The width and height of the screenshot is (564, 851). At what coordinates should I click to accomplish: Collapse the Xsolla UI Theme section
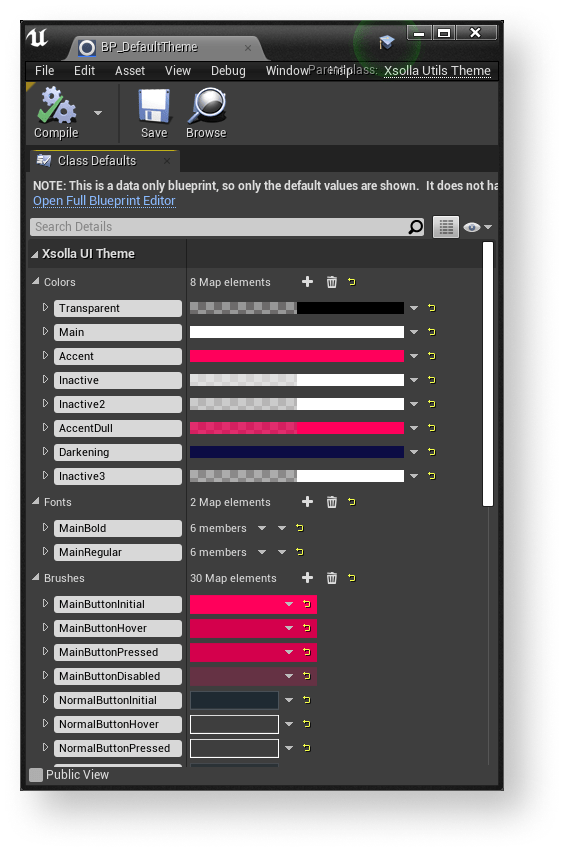(35, 254)
